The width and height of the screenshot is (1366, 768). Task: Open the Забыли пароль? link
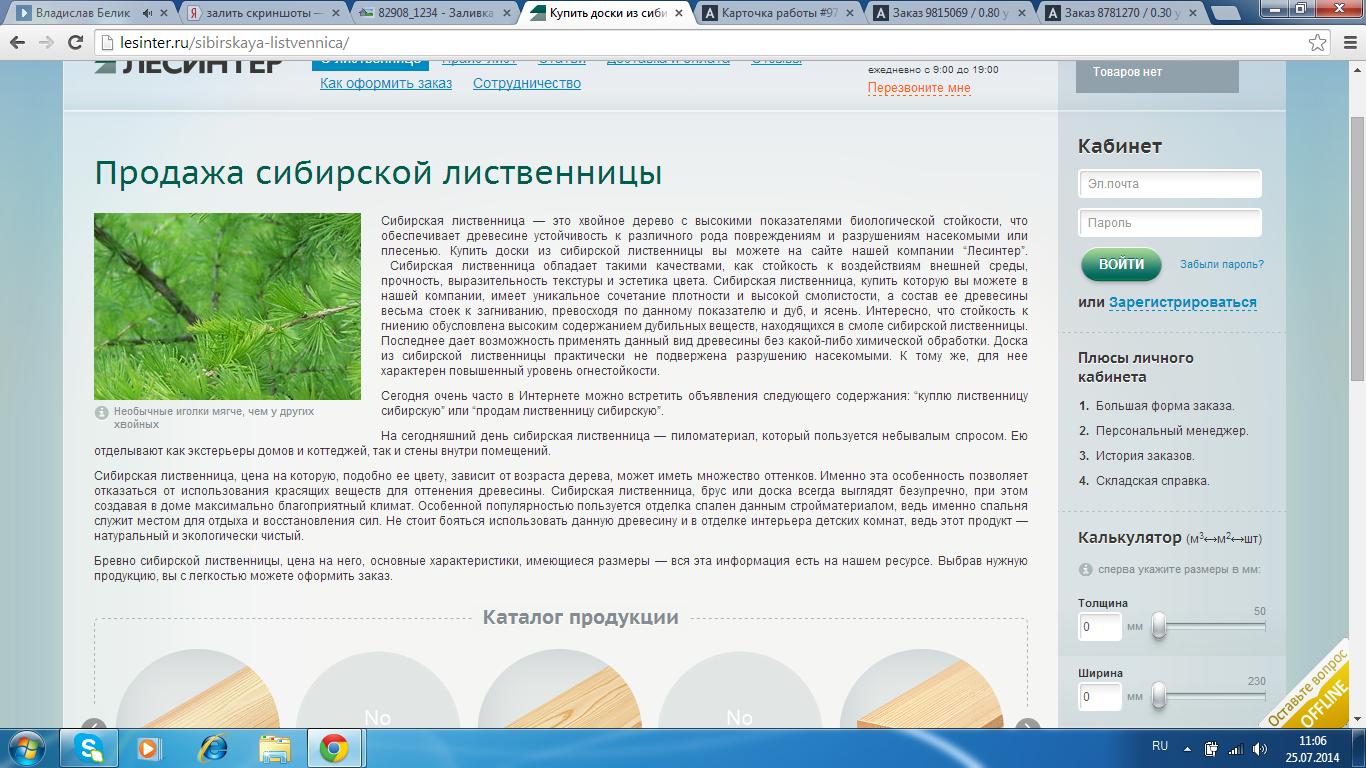1222,265
